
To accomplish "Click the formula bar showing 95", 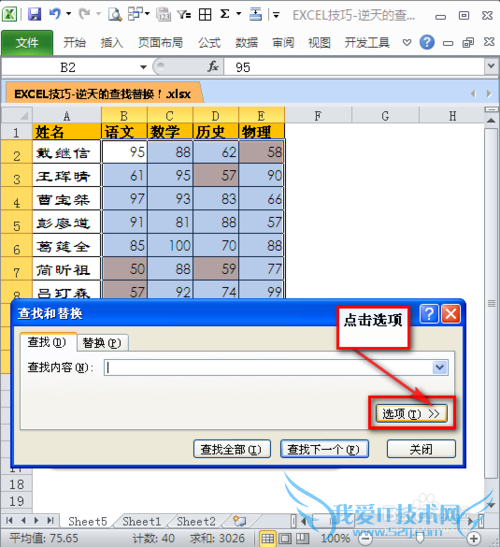I will (x=354, y=67).
